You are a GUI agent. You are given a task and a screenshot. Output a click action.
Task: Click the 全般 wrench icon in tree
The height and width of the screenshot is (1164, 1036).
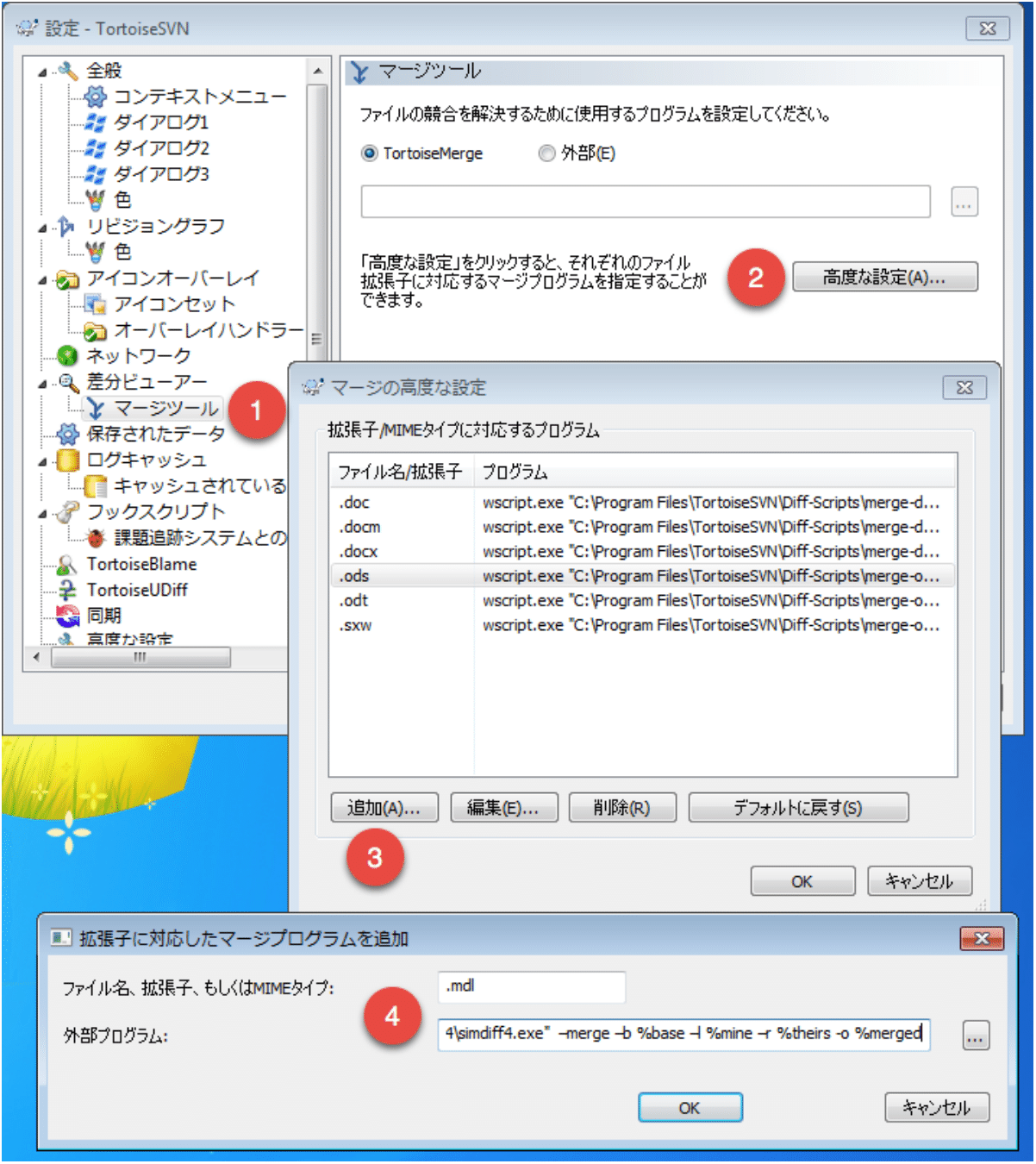pyautogui.click(x=67, y=71)
